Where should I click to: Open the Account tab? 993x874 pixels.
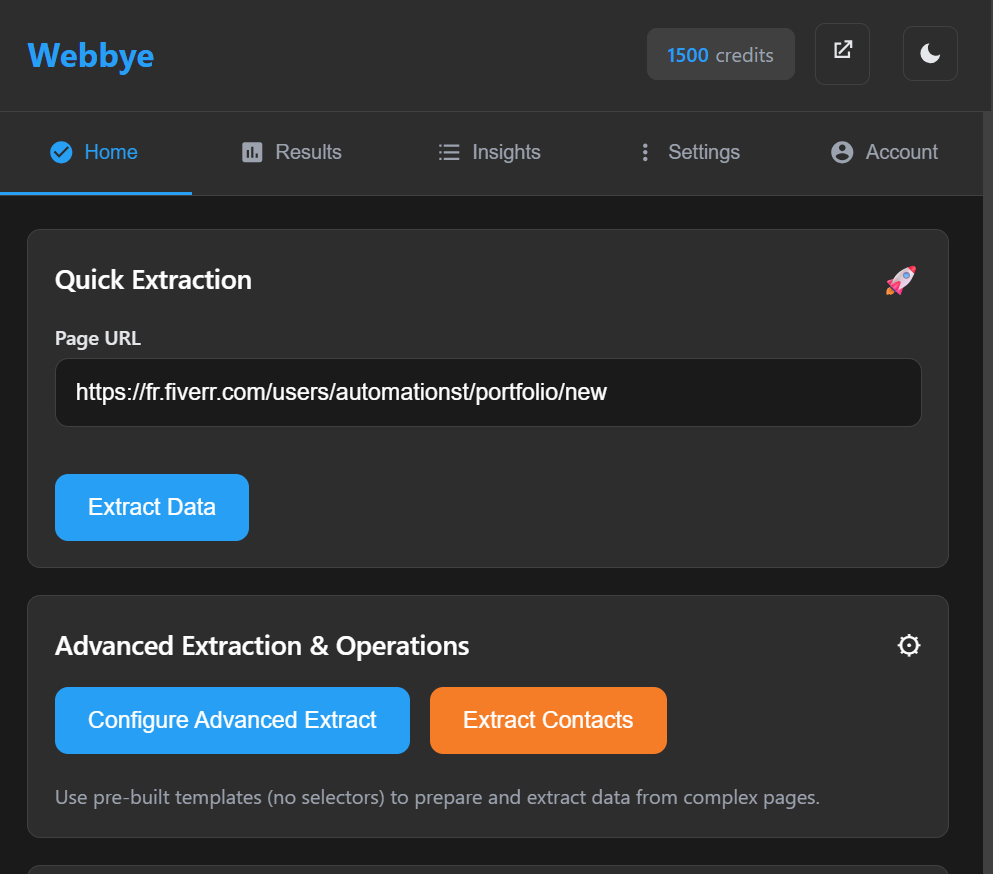click(901, 152)
